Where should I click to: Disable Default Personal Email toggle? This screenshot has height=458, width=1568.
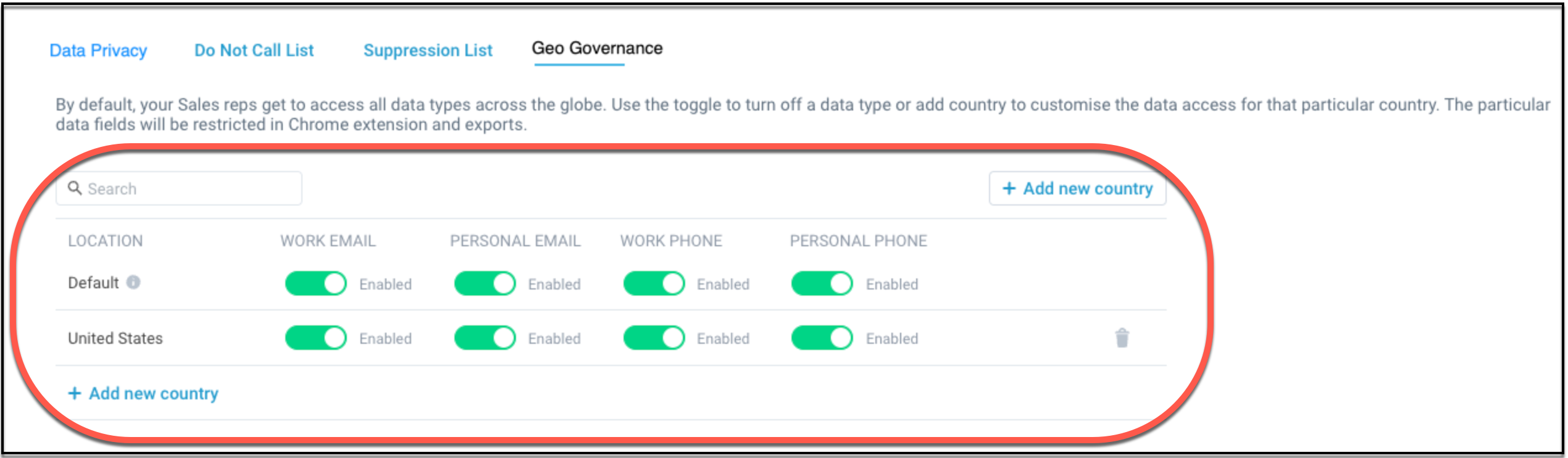click(x=485, y=283)
